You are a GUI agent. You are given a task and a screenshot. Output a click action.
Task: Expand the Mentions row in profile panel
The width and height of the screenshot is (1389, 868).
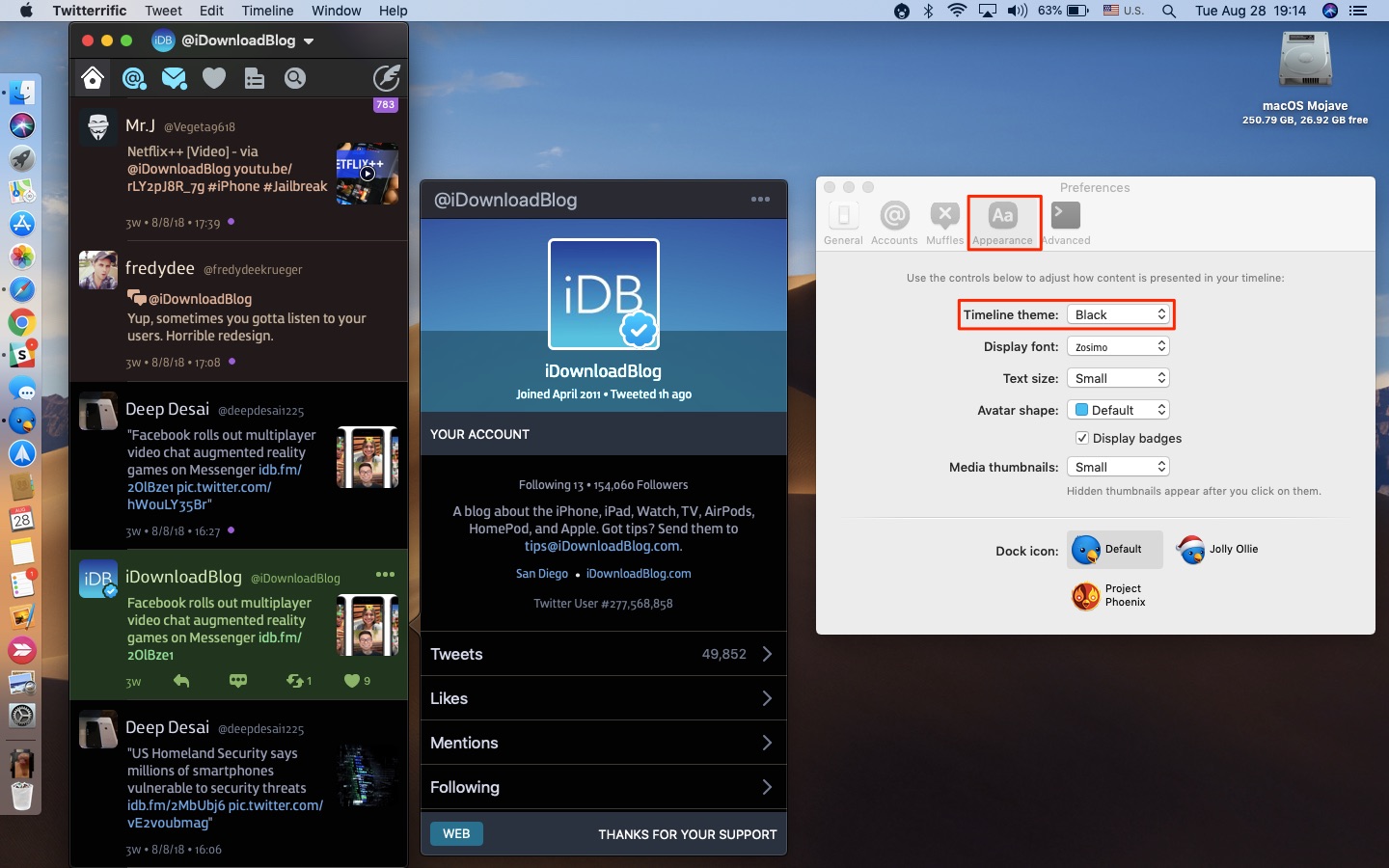coord(604,743)
